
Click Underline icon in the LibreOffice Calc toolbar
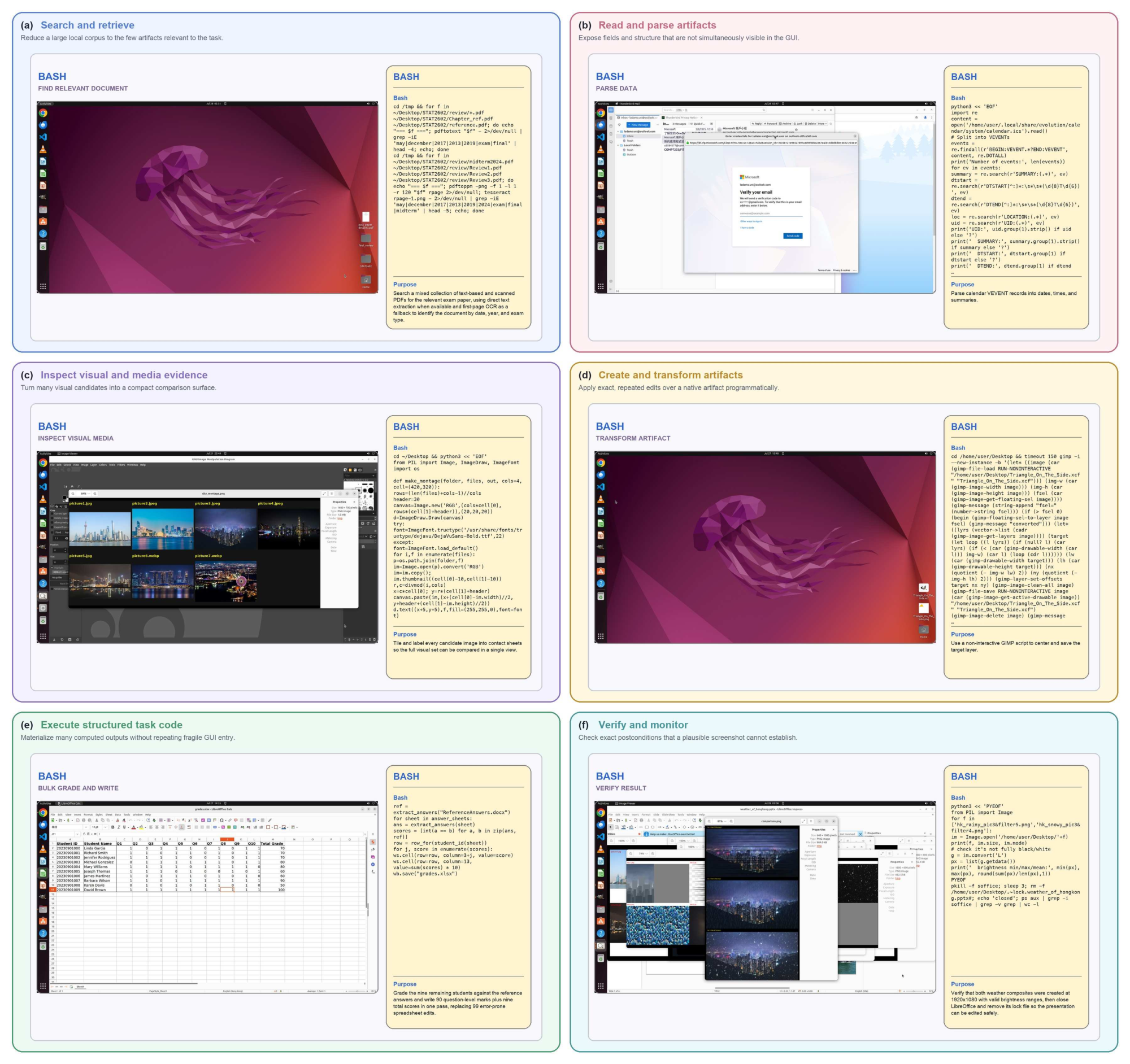pos(124,828)
